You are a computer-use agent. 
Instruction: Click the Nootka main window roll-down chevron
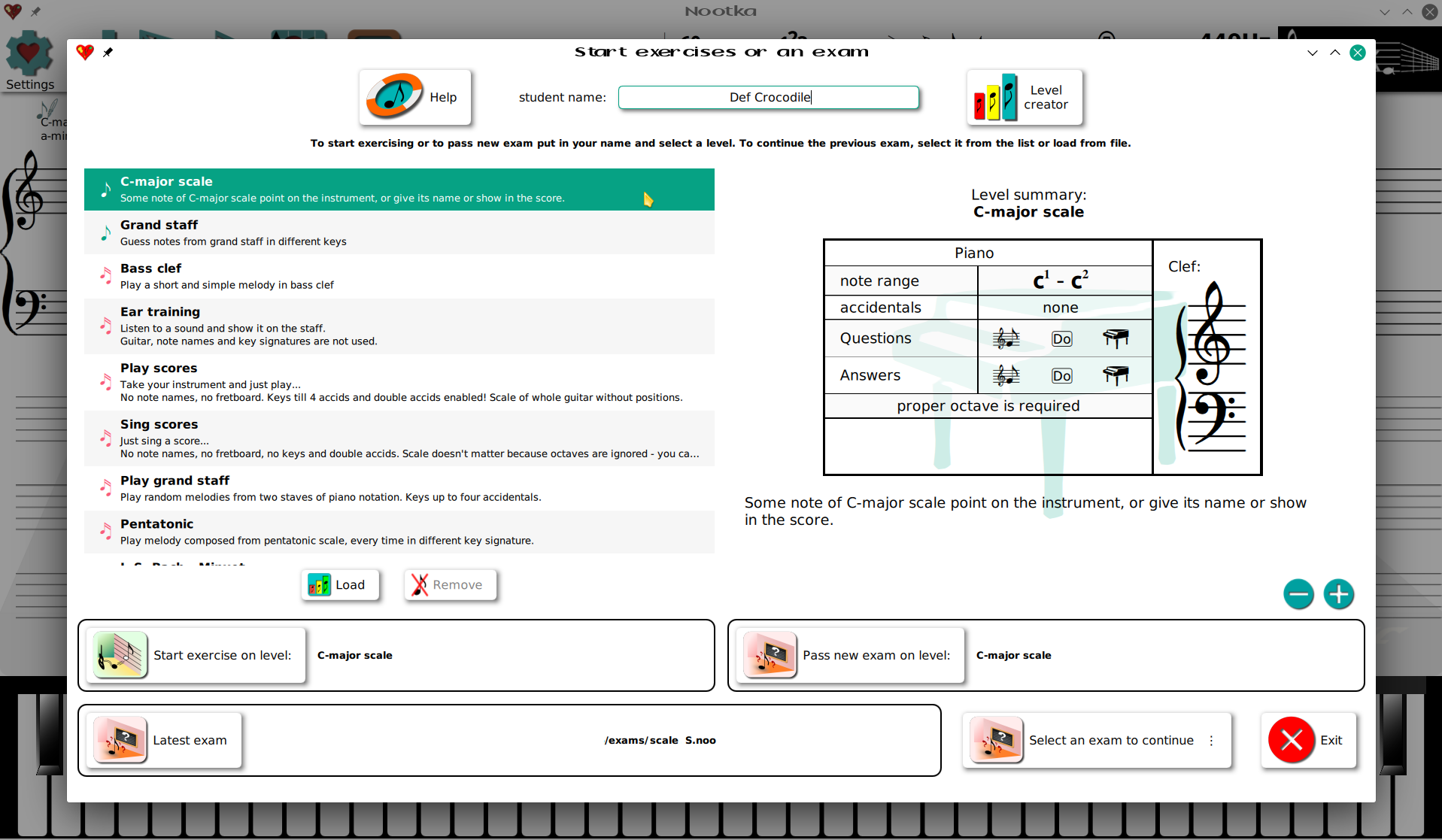click(1385, 12)
